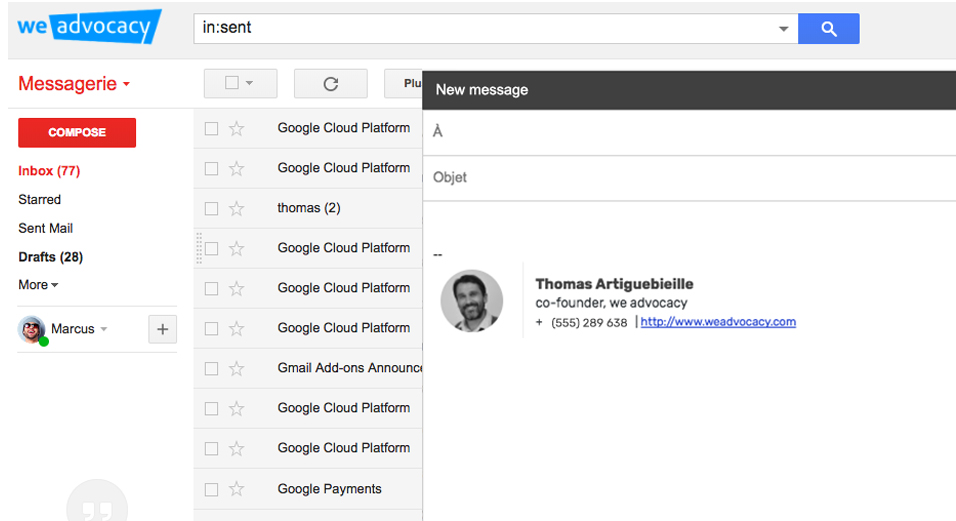Screen dimensions: 956x521
Task: Check the Google Payments email checkbox
Action: [212, 489]
